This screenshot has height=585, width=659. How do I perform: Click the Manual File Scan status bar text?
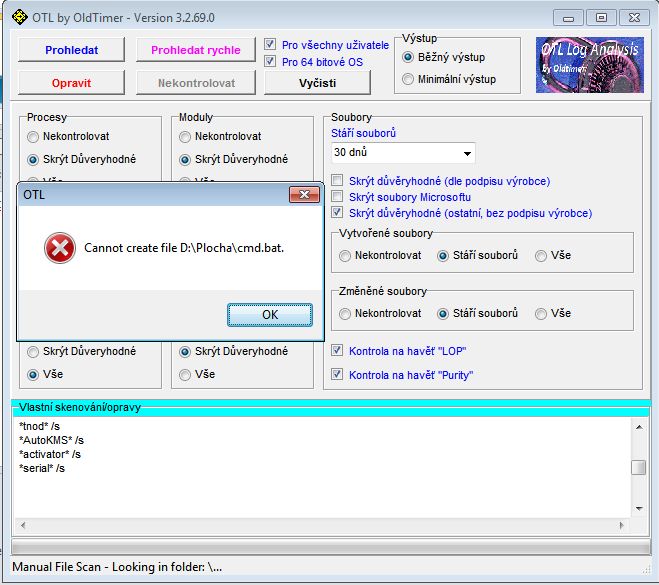pos(117,567)
